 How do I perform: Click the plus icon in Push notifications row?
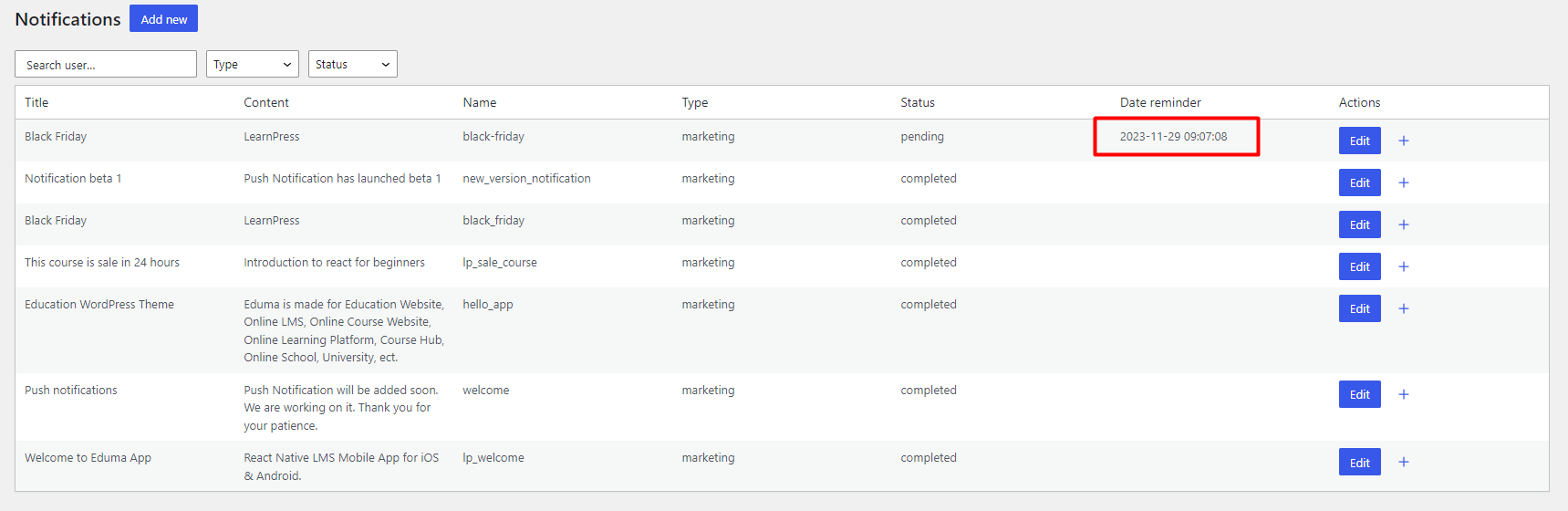1404,394
